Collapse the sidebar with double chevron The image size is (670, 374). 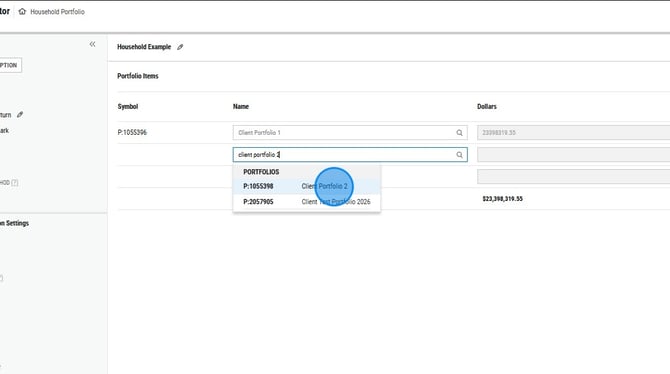click(92, 44)
